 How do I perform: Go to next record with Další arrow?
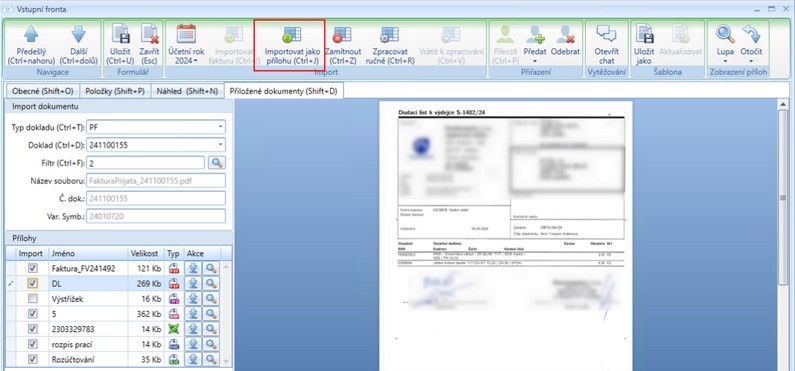point(78,34)
